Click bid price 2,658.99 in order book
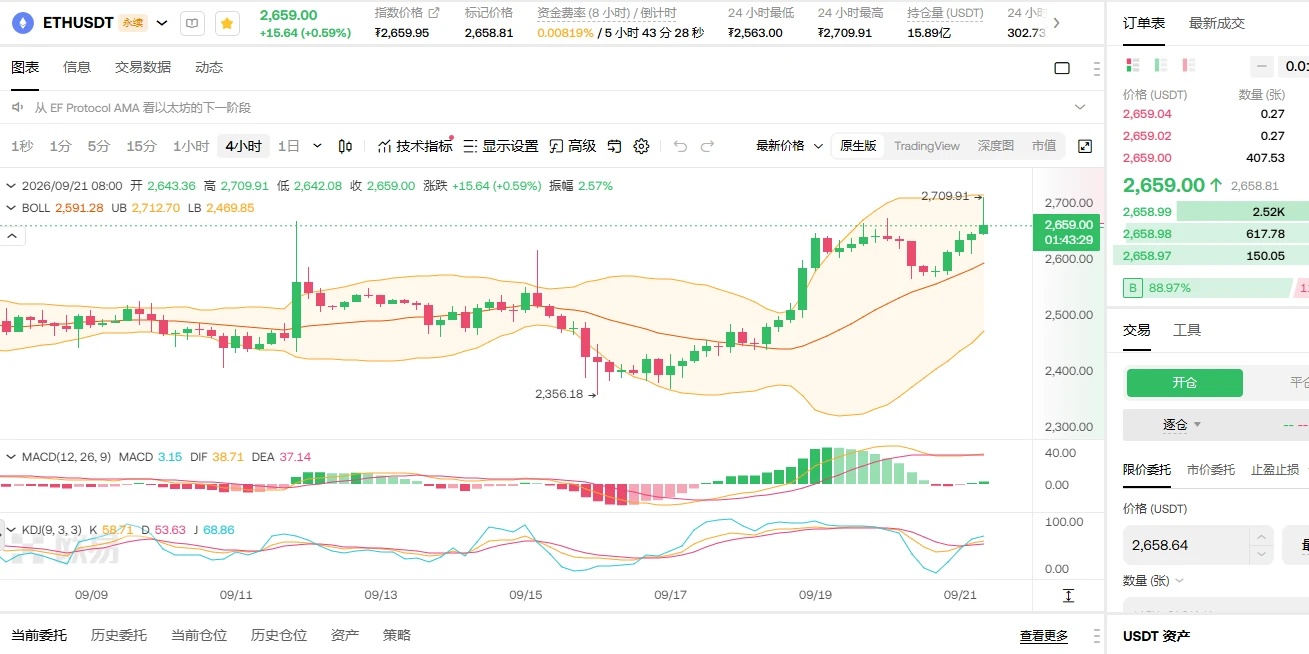Viewport: 1309px width, 654px height. click(x=1147, y=212)
